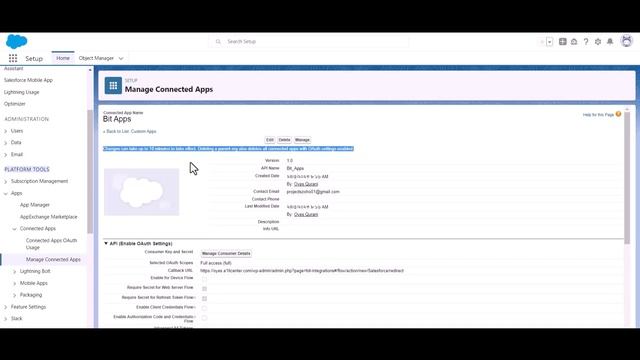
Task: Click Back to List: Custom Apps link
Action: [130, 131]
